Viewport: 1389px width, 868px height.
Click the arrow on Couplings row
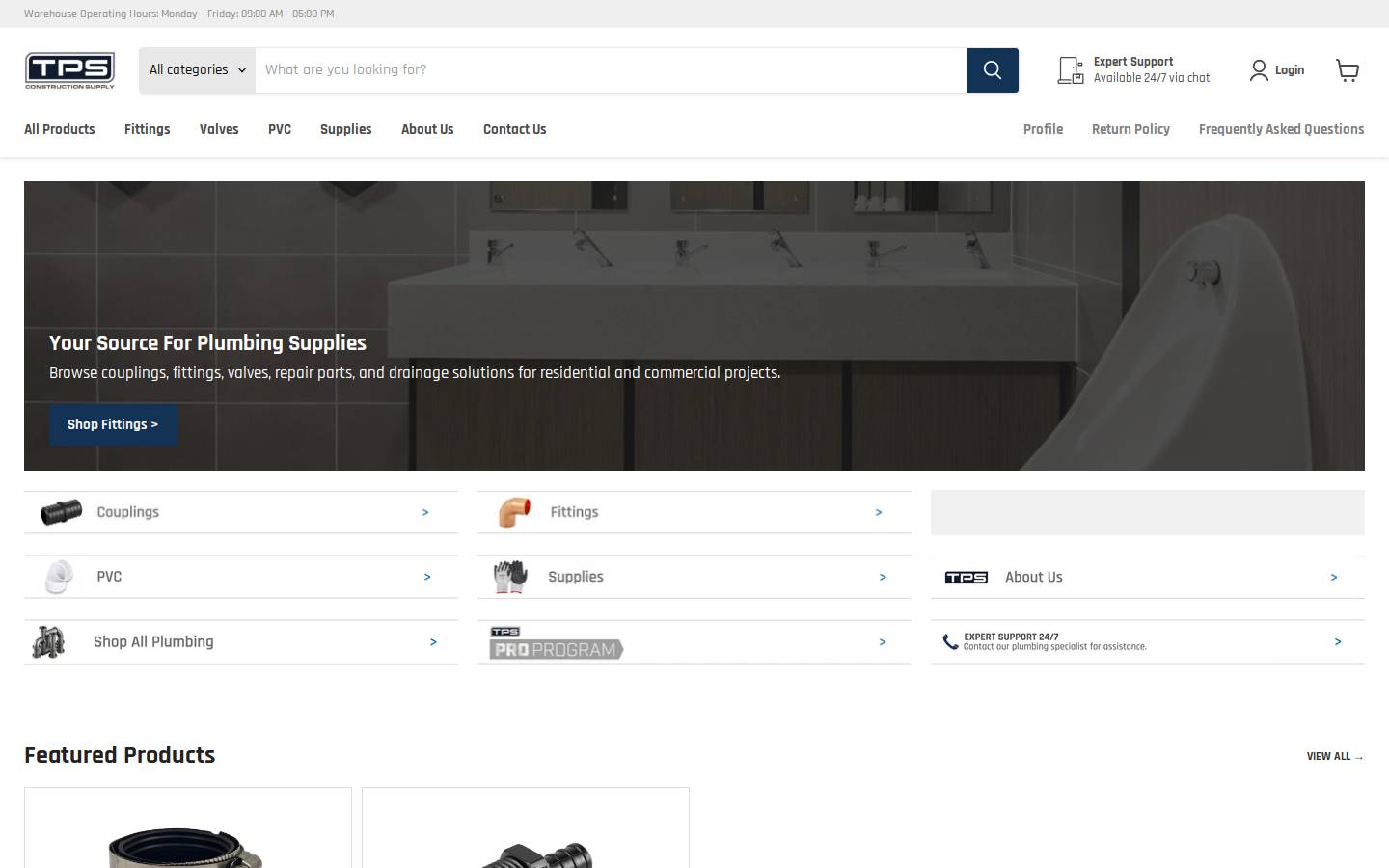pos(425,513)
